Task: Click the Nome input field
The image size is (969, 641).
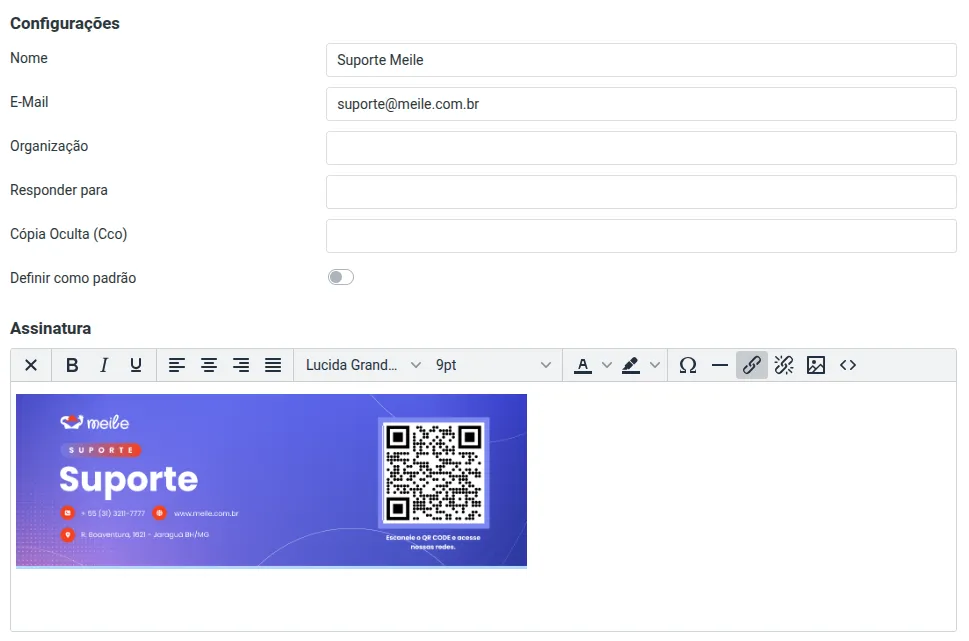Action: pos(641,60)
